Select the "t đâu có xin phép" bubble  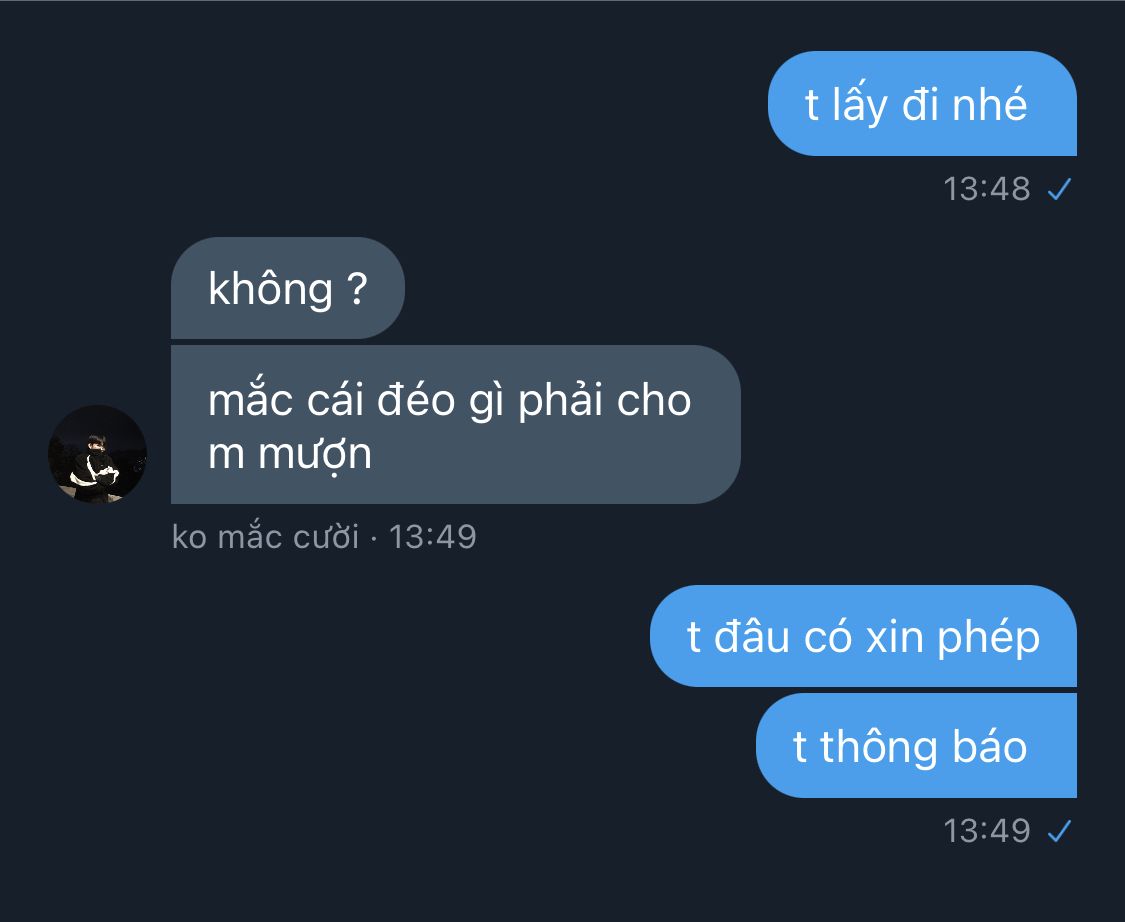863,636
